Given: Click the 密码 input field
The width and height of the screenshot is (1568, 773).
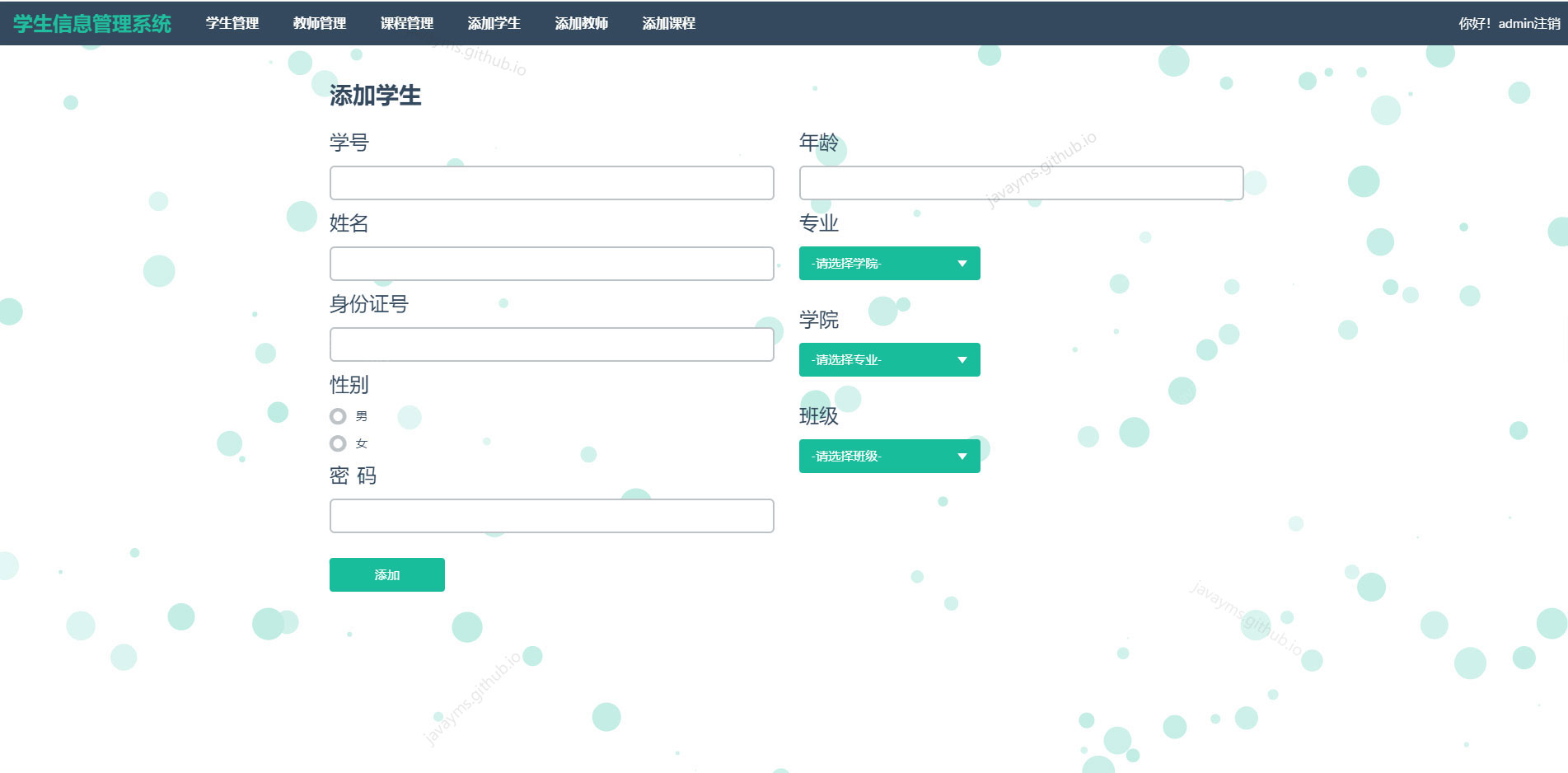Looking at the screenshot, I should pyautogui.click(x=551, y=516).
